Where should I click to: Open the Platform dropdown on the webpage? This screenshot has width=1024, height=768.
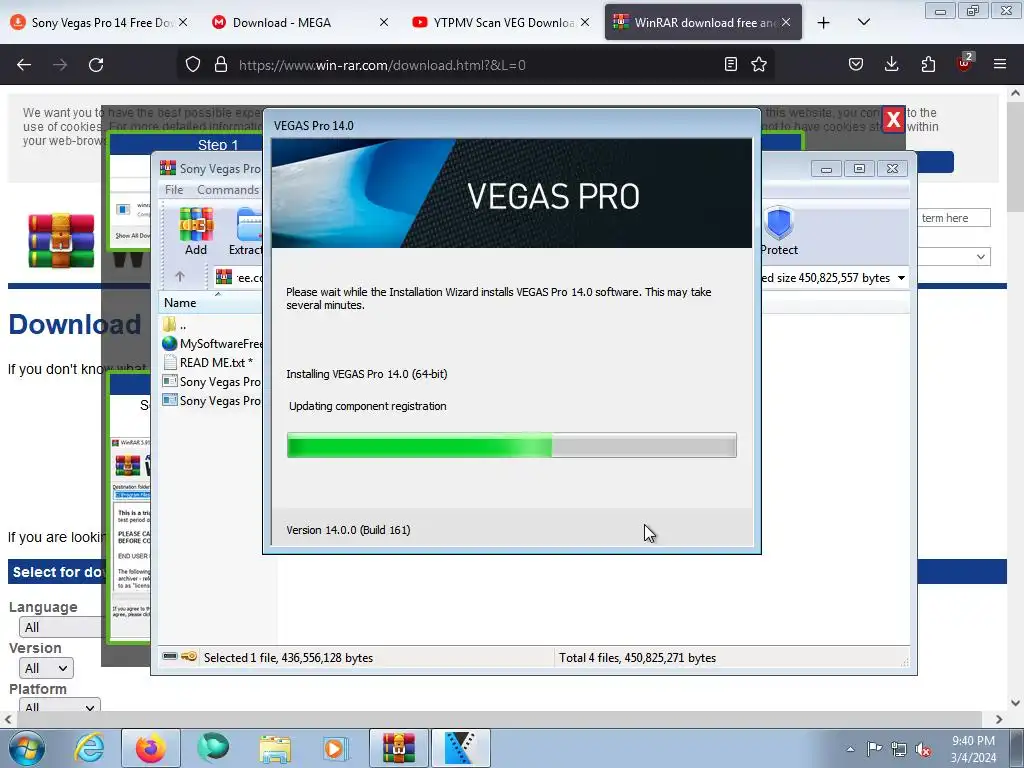[59, 705]
